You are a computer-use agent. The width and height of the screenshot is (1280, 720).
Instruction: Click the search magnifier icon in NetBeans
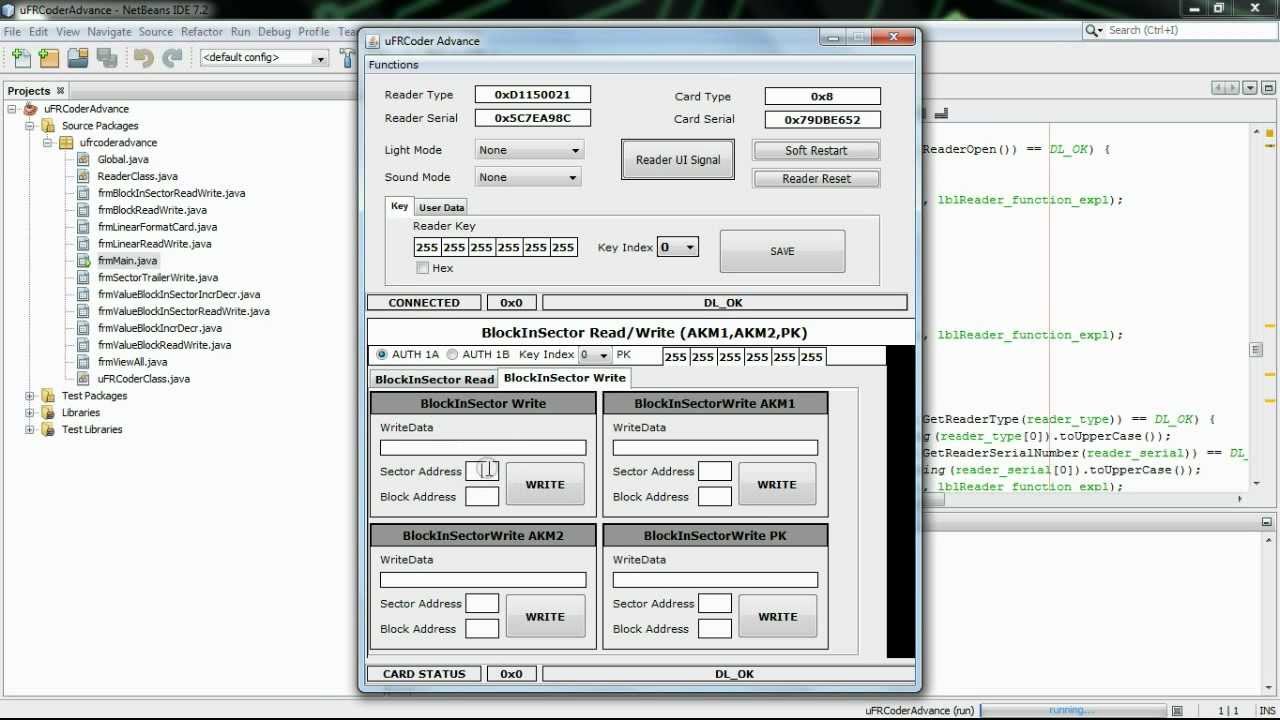tap(1094, 30)
